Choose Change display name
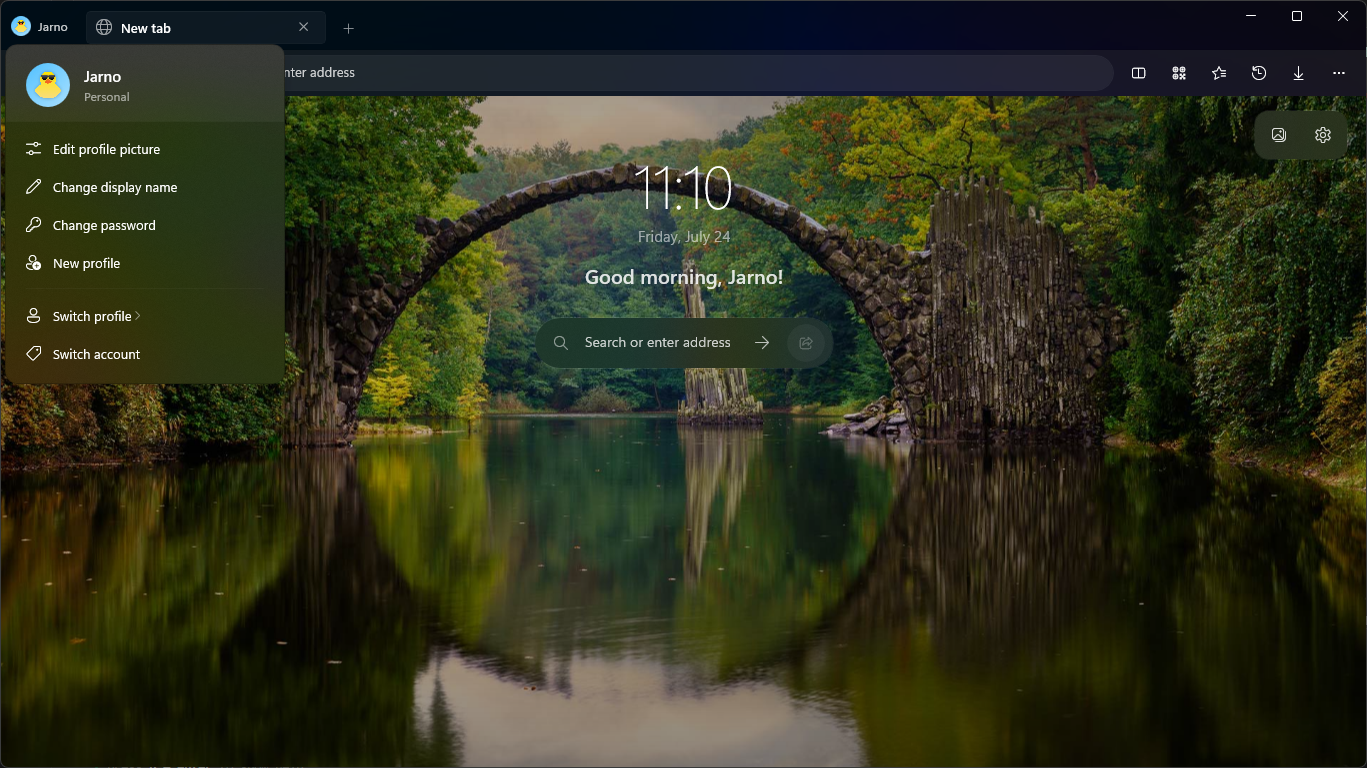 145,187
